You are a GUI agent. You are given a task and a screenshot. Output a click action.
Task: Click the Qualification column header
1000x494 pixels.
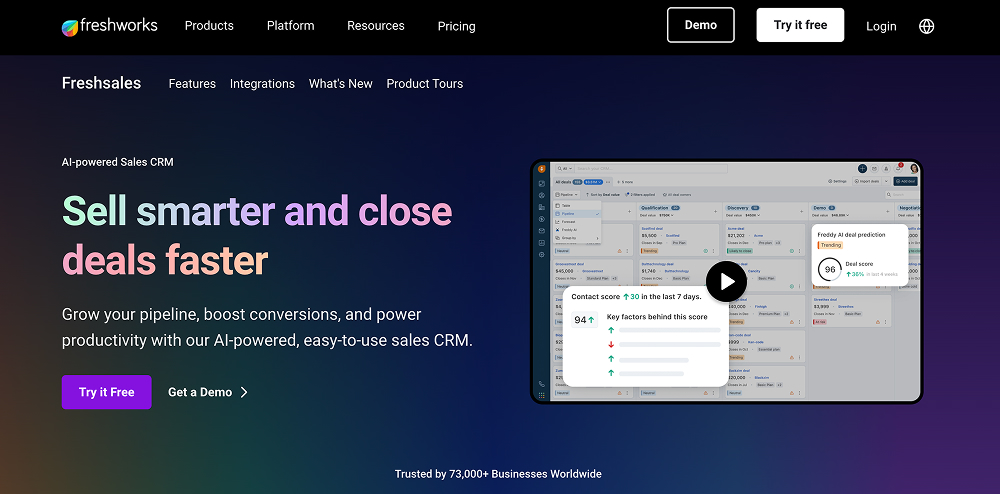[x=660, y=208]
